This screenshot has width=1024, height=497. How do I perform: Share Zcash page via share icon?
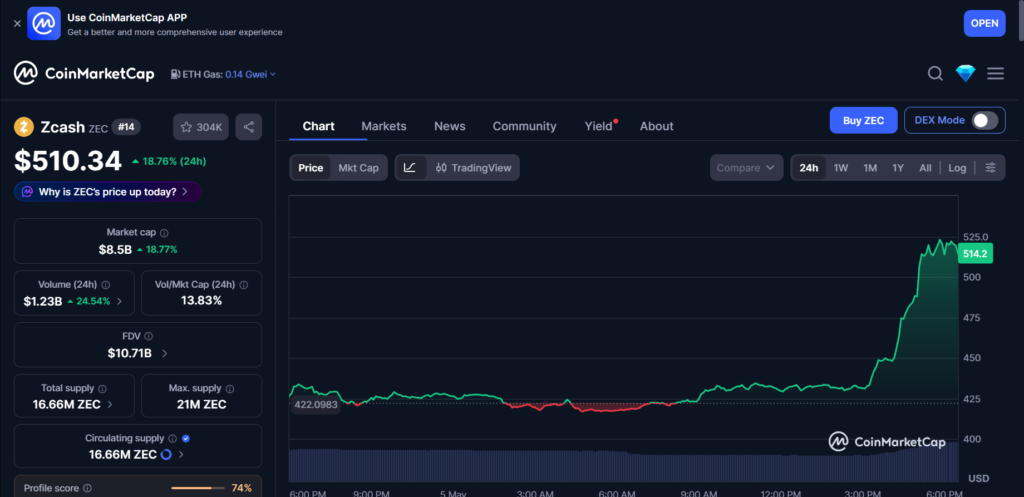click(249, 127)
